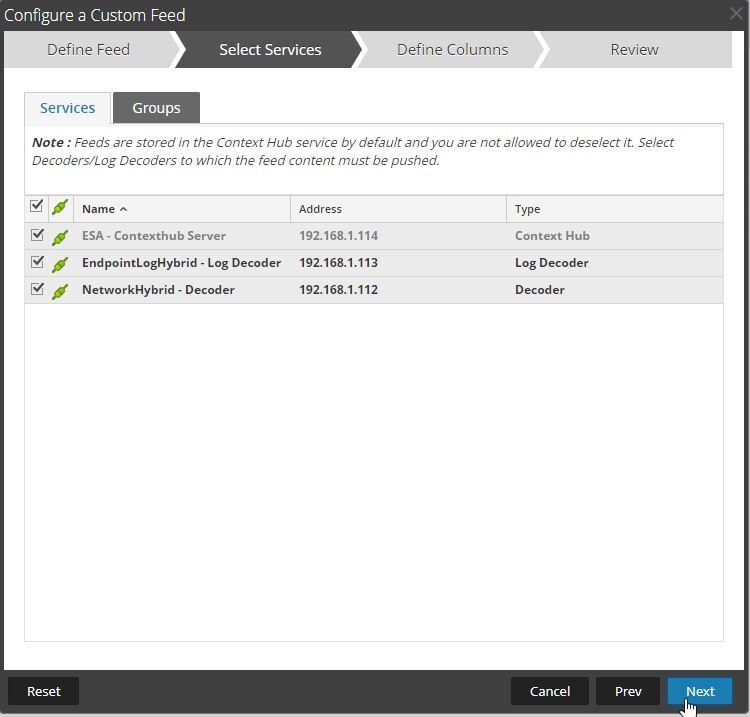Click the green plug icon in table header

pyautogui.click(x=60, y=208)
